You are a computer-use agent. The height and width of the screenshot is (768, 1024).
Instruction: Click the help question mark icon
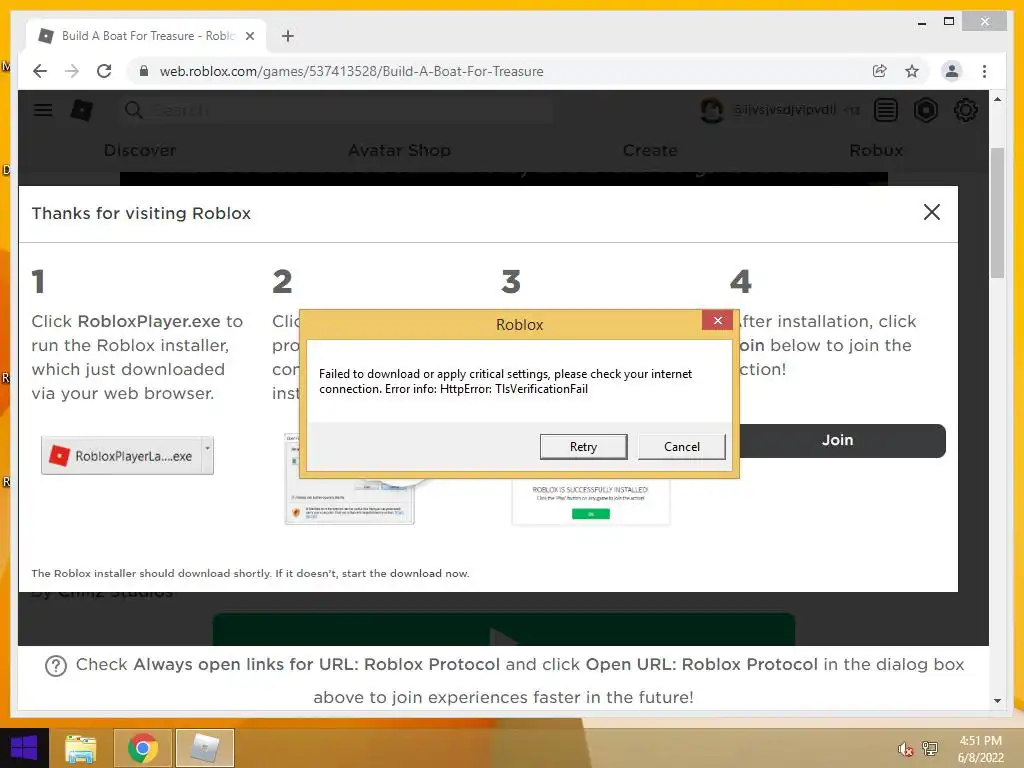[x=56, y=666]
